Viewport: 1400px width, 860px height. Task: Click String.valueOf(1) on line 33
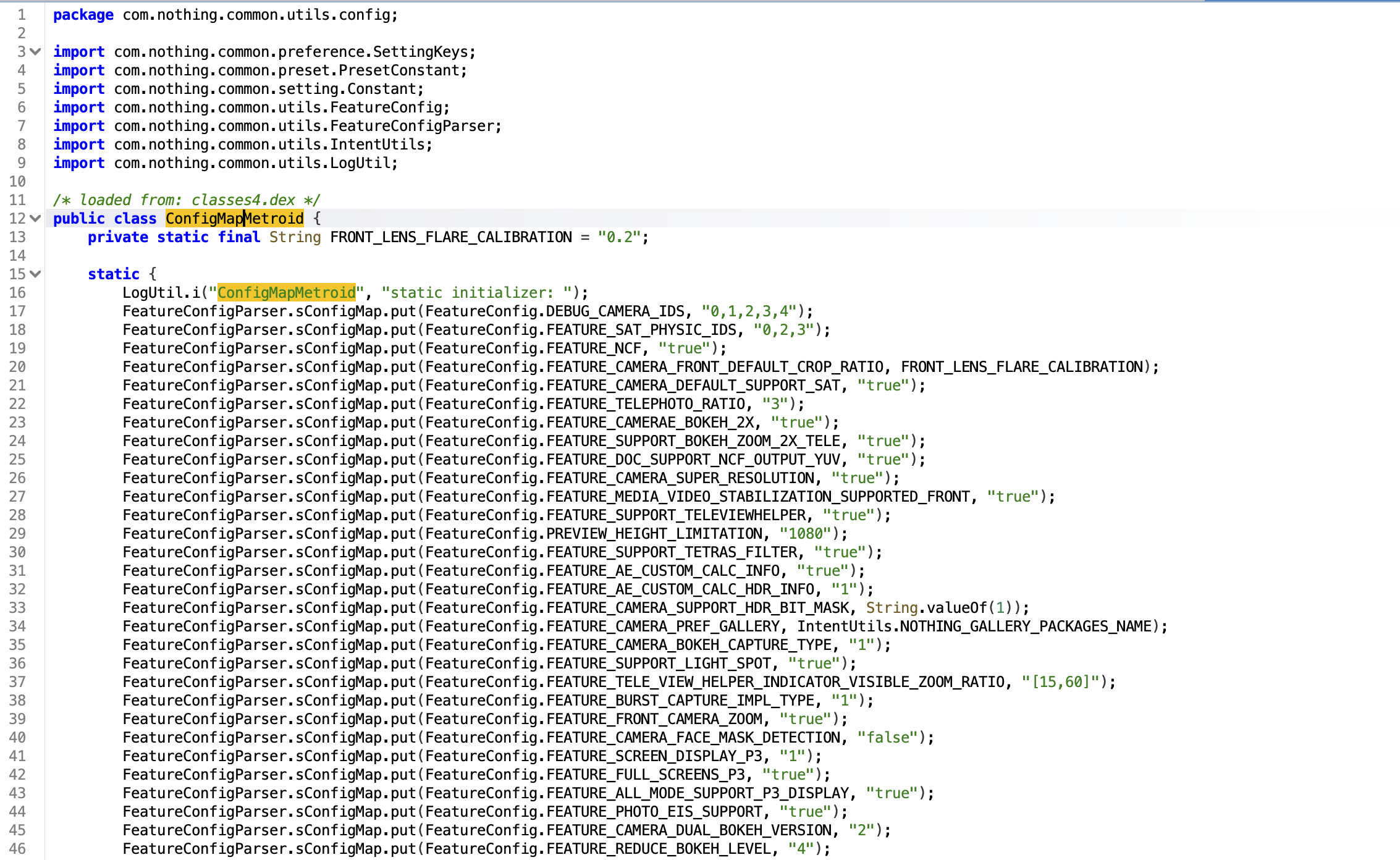(942, 607)
